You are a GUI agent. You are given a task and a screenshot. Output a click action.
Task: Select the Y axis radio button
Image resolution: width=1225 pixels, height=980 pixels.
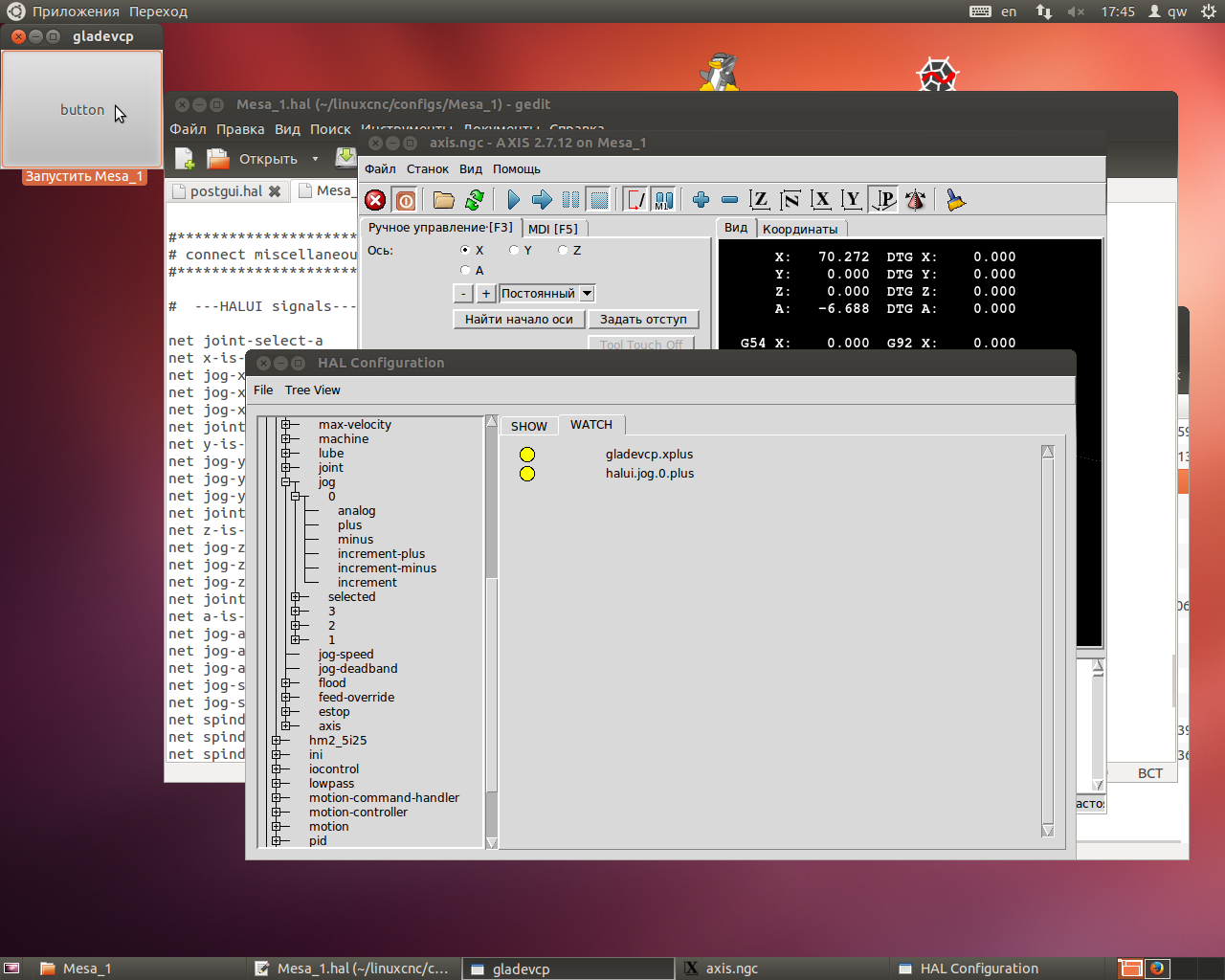tap(514, 251)
